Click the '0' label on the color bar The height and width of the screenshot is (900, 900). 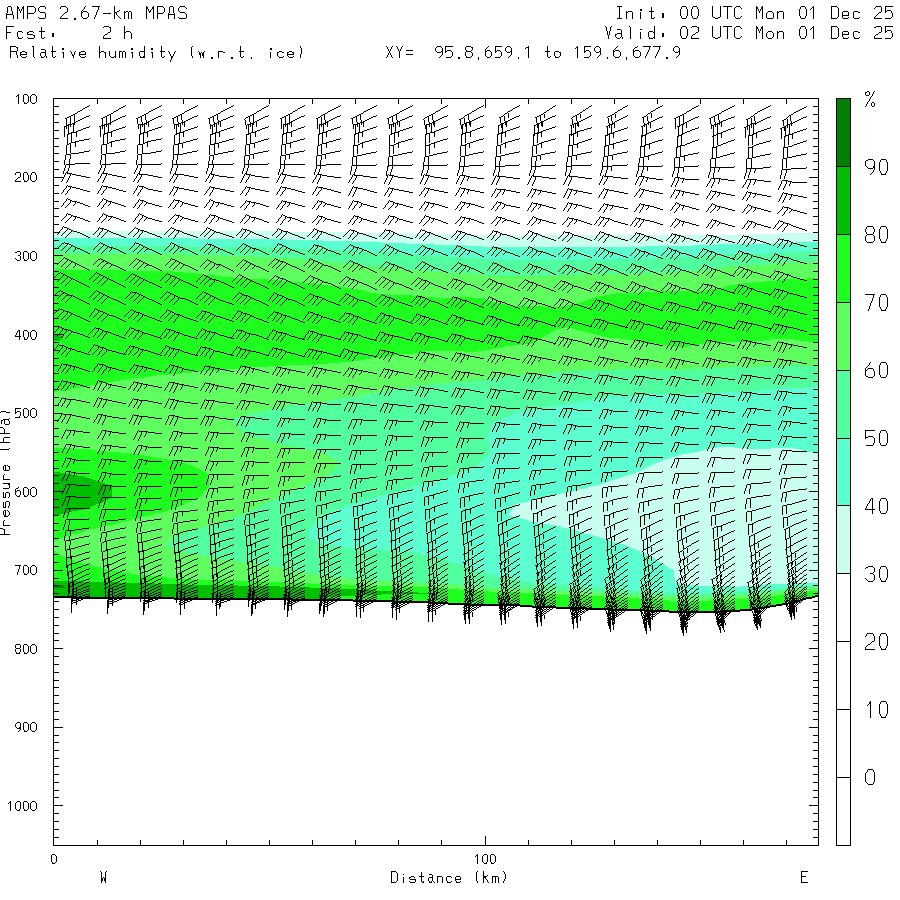coord(870,778)
